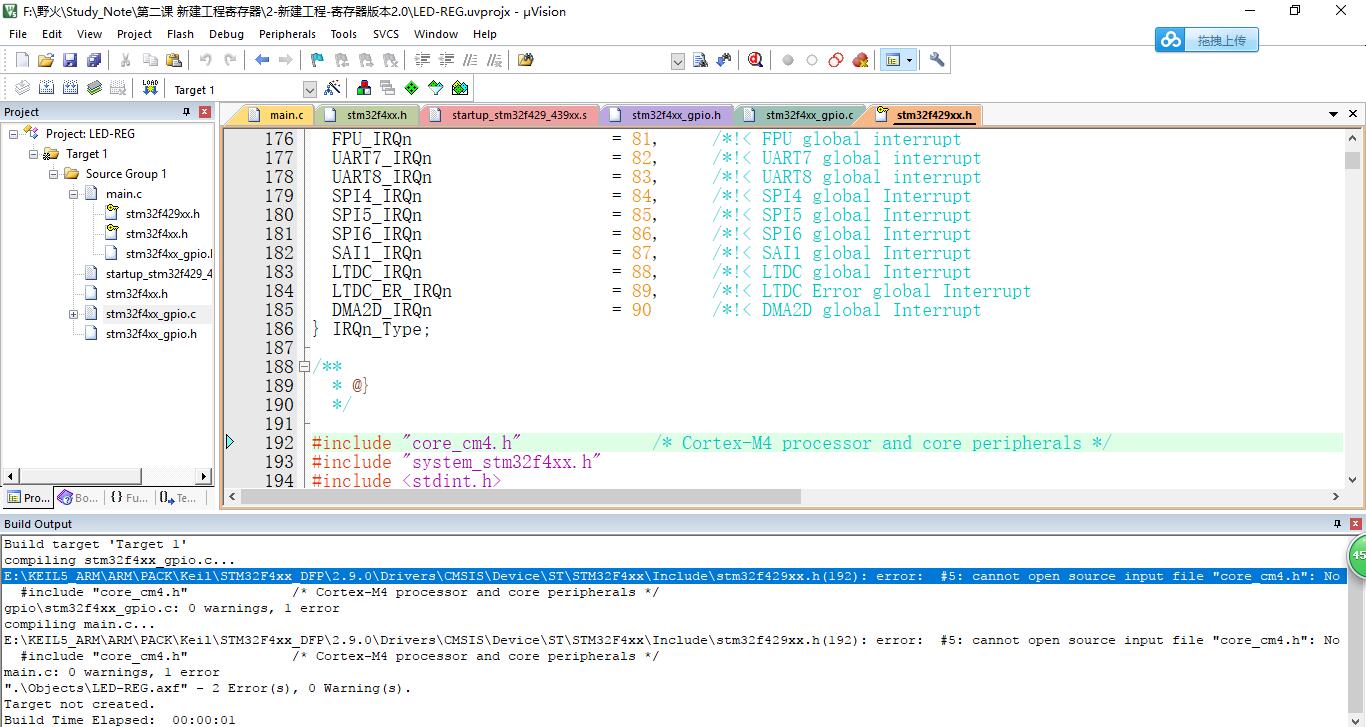This screenshot has width=1366, height=727.
Task: Toggle pin on Build Output panel
Action: click(x=1337, y=524)
